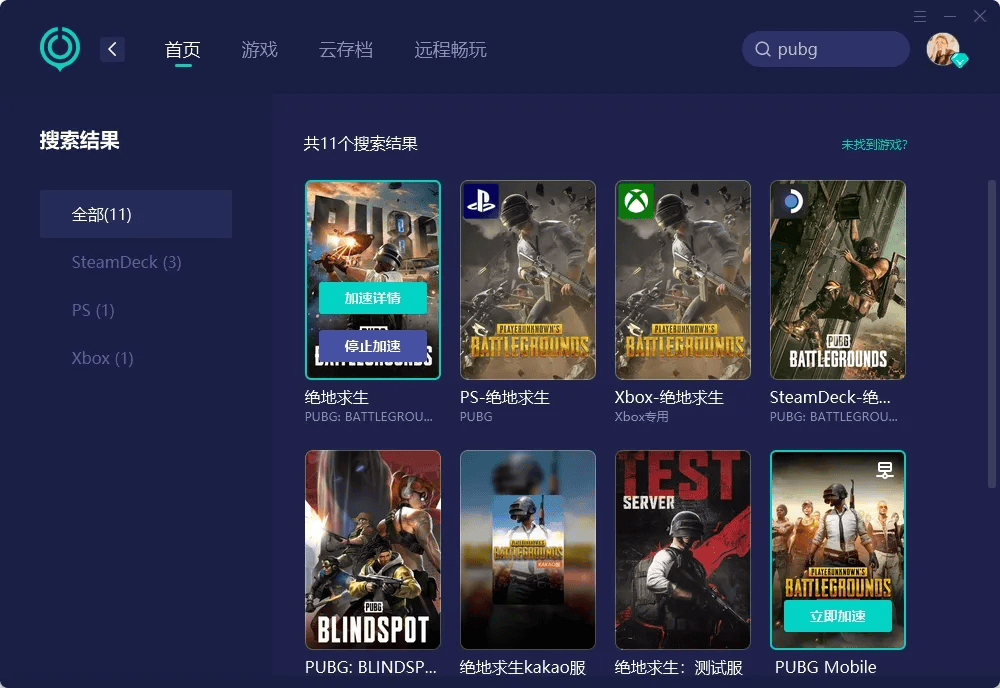
Task: Click the PUBG: BLINDSP... title text
Action: coord(371,667)
